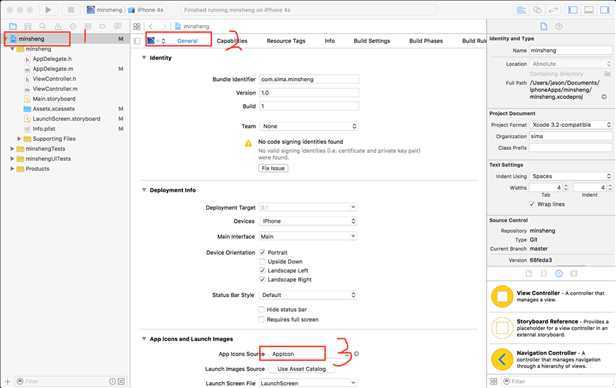Show the quick help inspector
The image size is (616, 388).
click(x=559, y=26)
